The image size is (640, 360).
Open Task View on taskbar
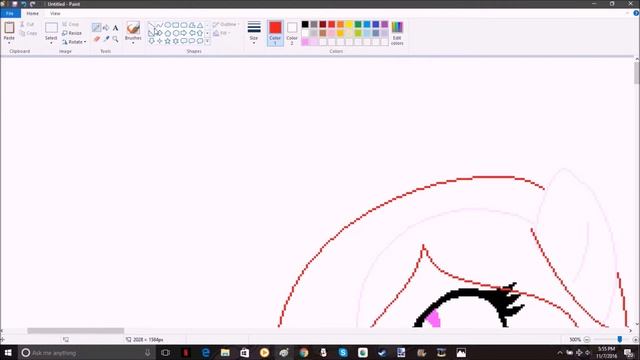point(165,353)
